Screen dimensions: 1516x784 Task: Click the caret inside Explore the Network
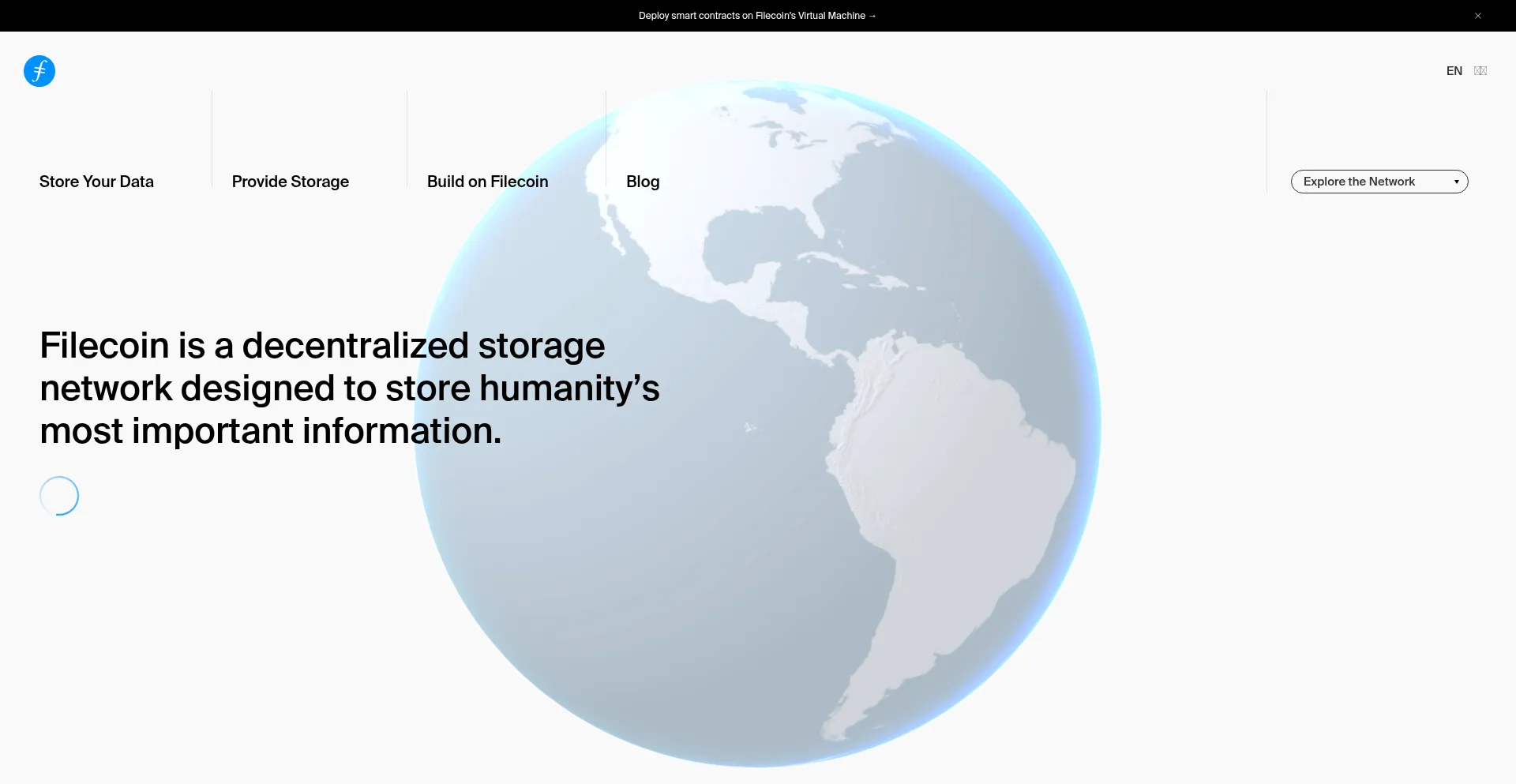[x=1456, y=182]
